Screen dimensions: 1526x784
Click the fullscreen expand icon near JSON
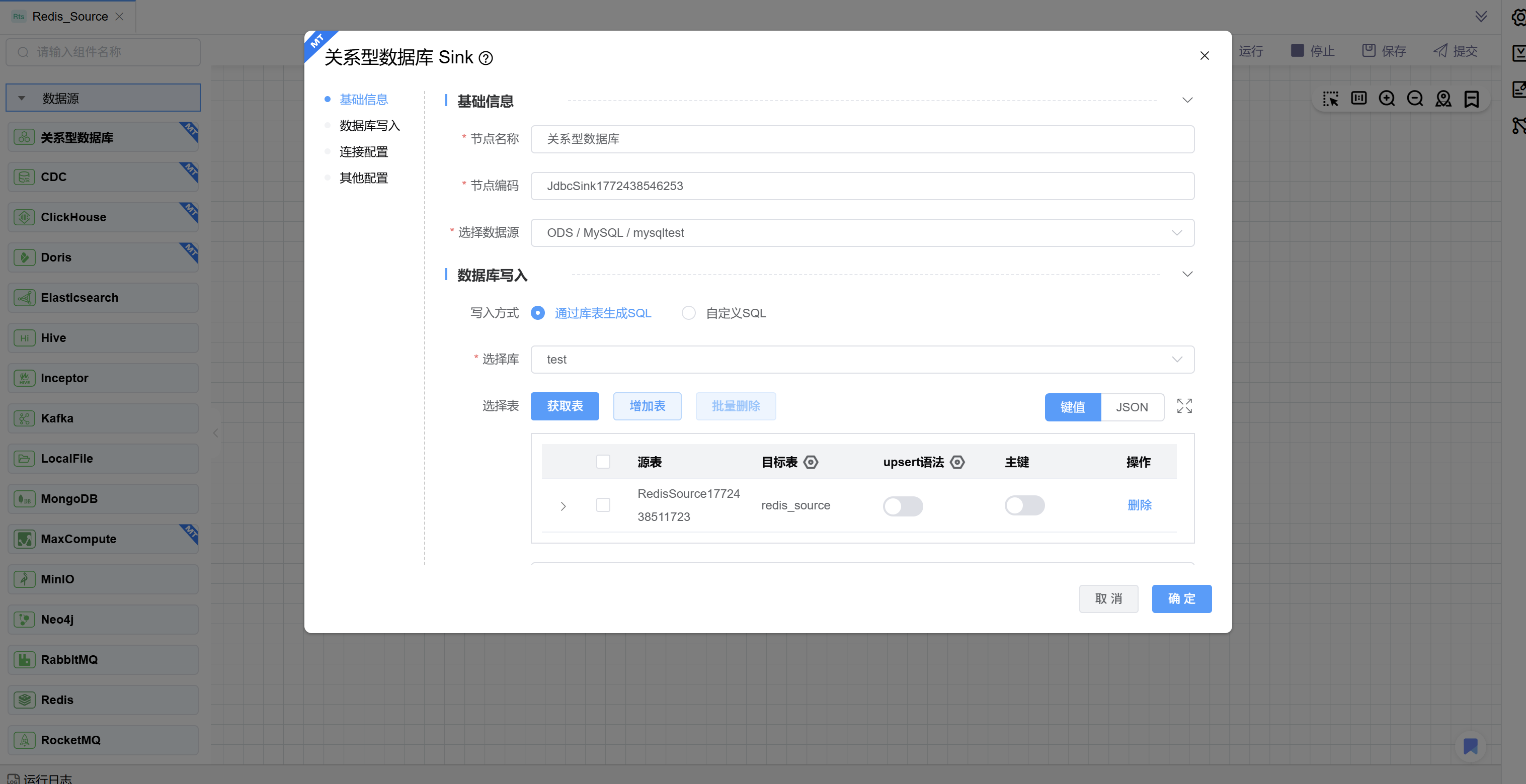coord(1184,406)
